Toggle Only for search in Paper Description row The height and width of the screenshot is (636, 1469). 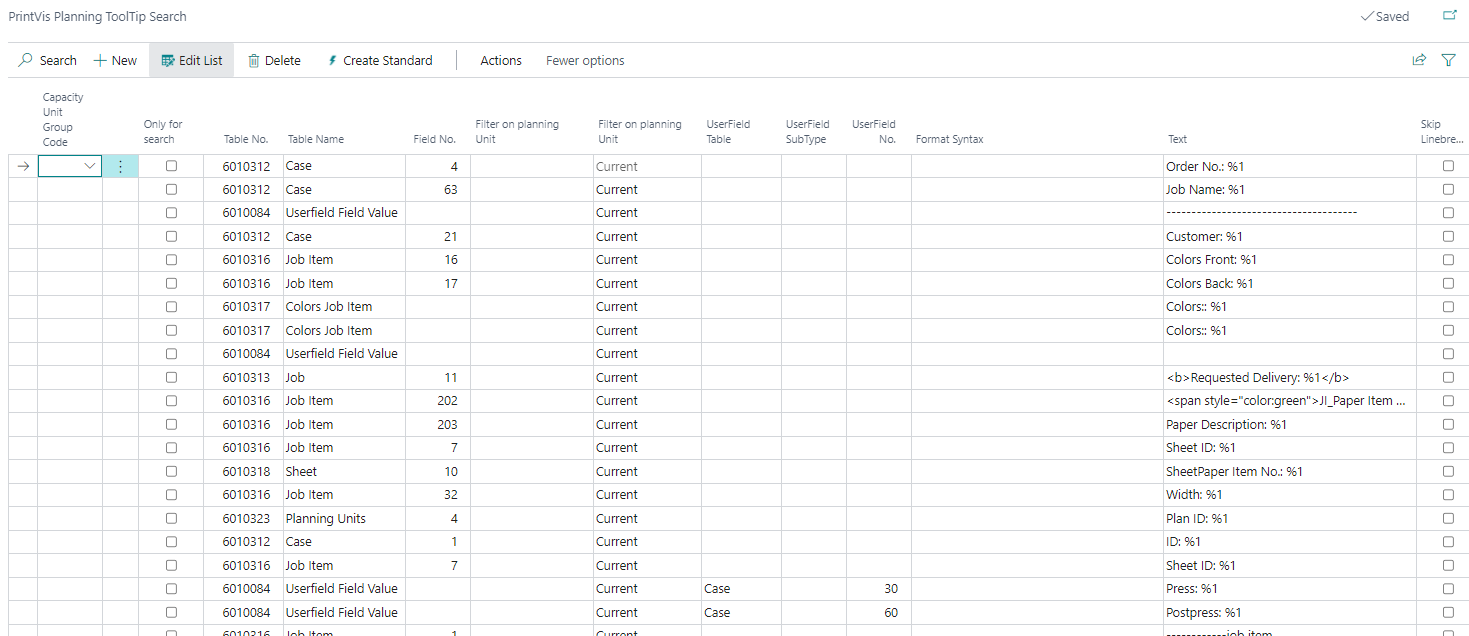(171, 424)
